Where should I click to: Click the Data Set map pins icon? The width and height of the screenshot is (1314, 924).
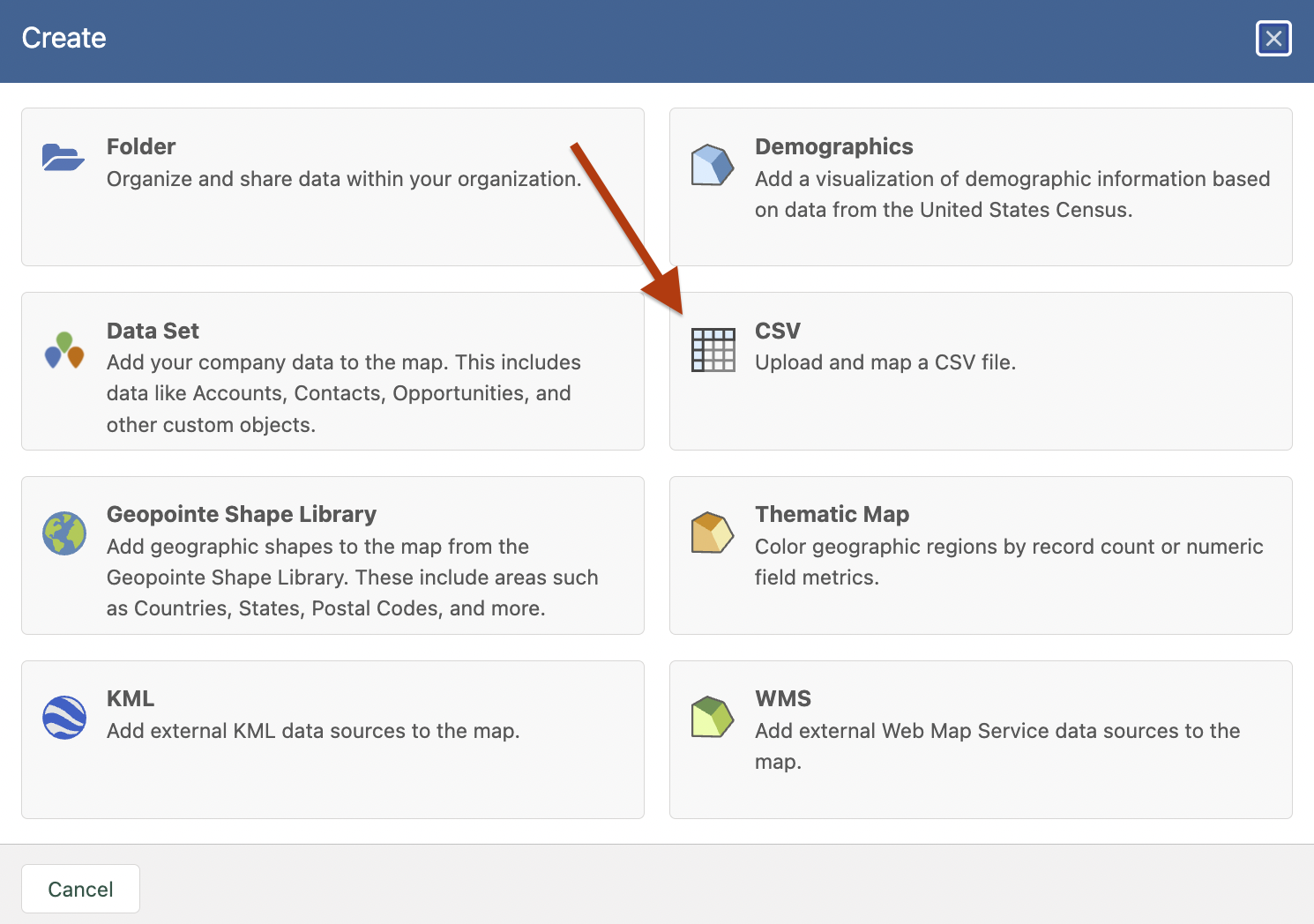(64, 350)
